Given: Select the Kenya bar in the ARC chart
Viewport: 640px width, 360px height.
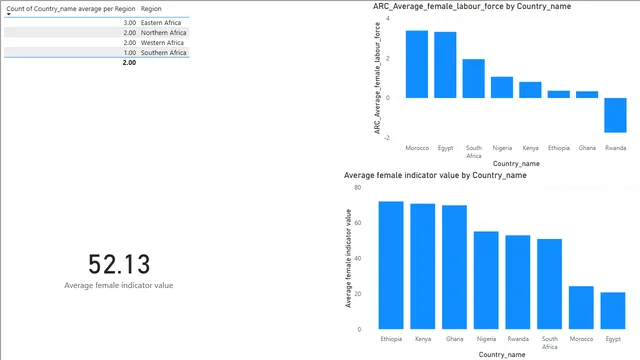Looking at the screenshot, I should [x=530, y=90].
